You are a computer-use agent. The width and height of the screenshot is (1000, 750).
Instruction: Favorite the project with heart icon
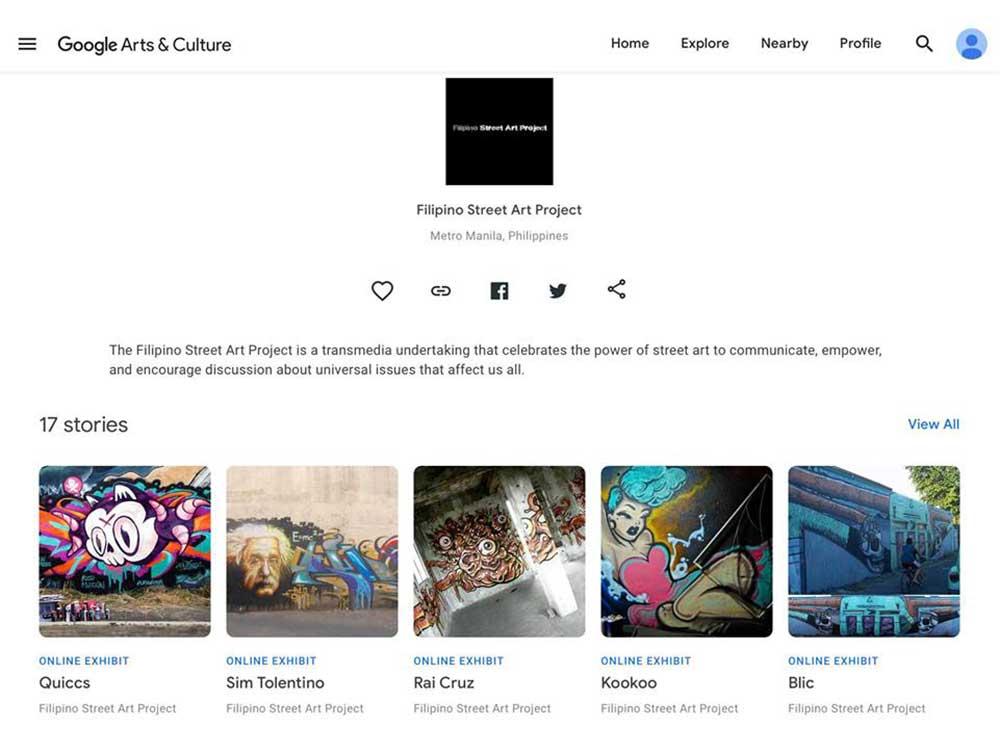[382, 290]
